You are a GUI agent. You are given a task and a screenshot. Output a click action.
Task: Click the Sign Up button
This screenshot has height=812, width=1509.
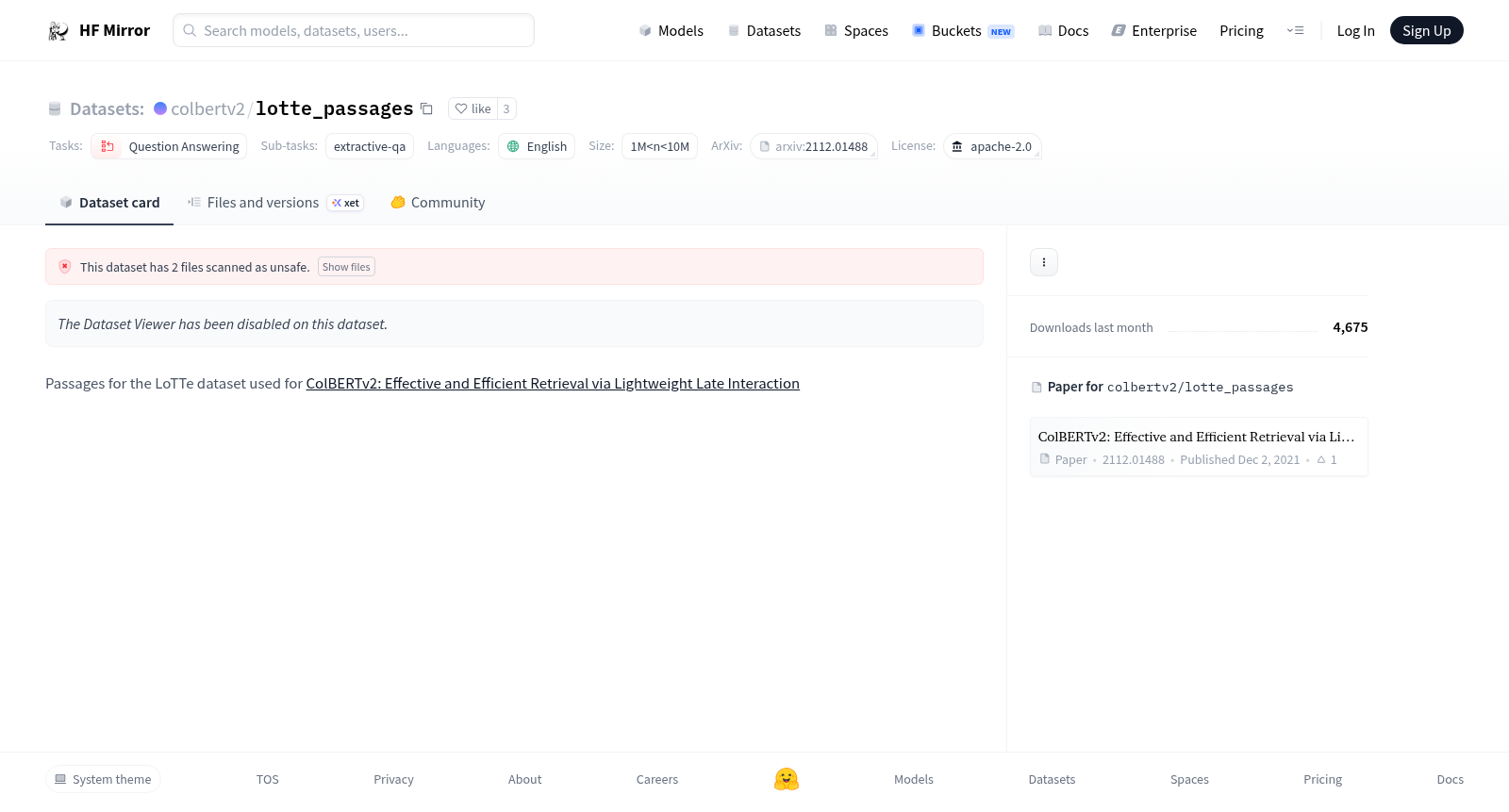click(1426, 31)
